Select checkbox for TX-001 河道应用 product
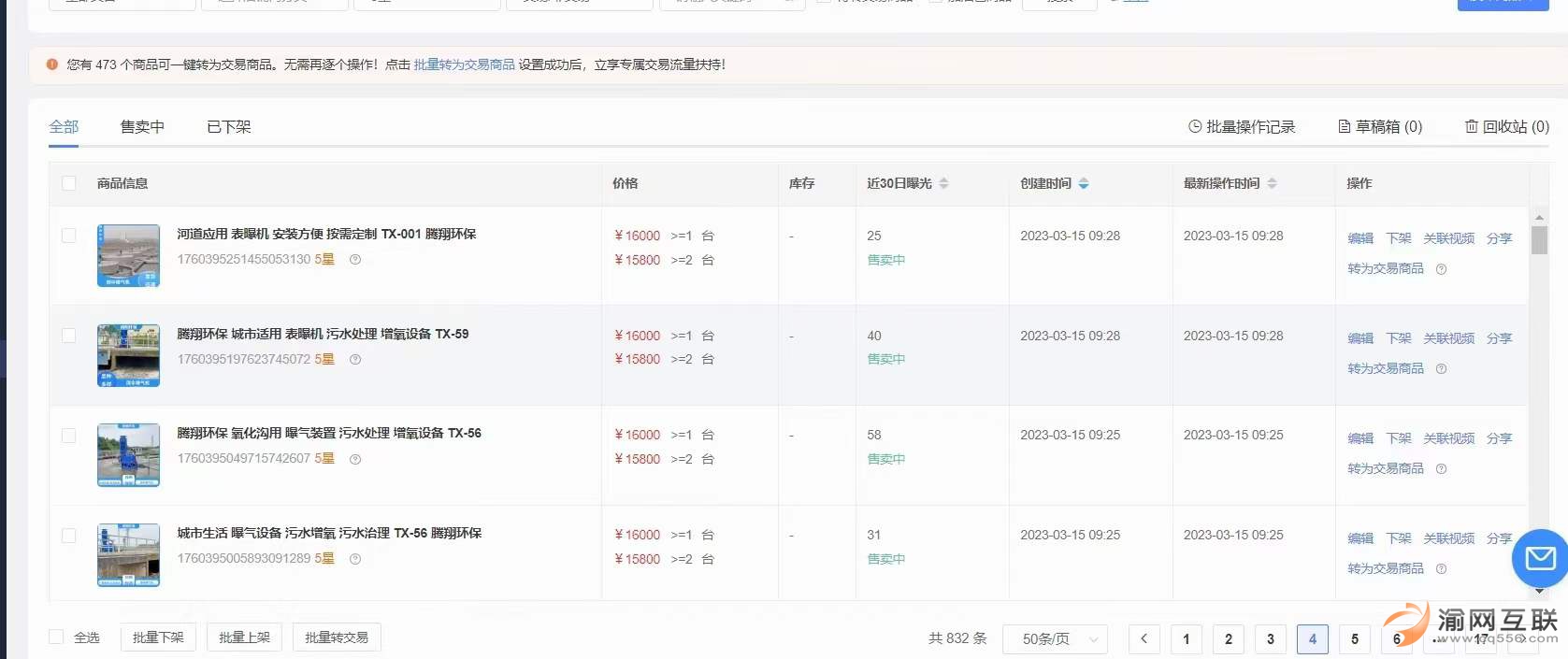This screenshot has width=1568, height=659. 69,236
